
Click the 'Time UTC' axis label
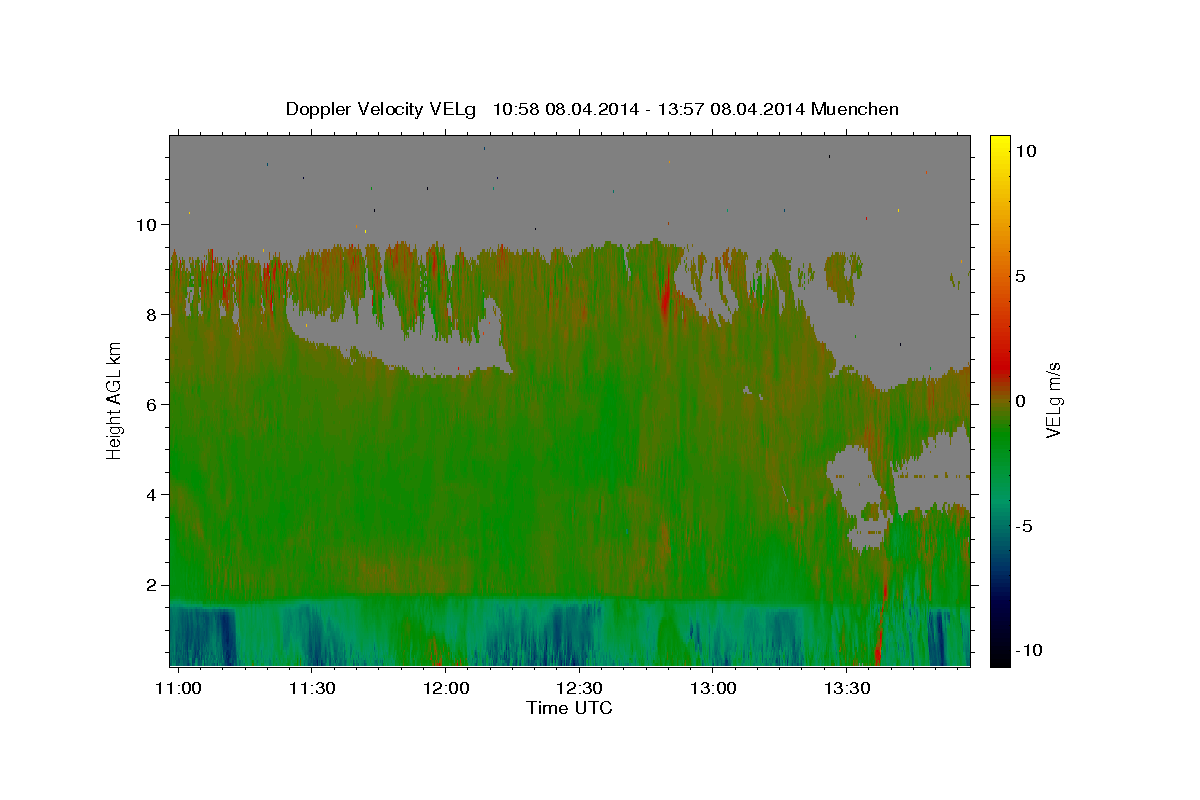570,708
